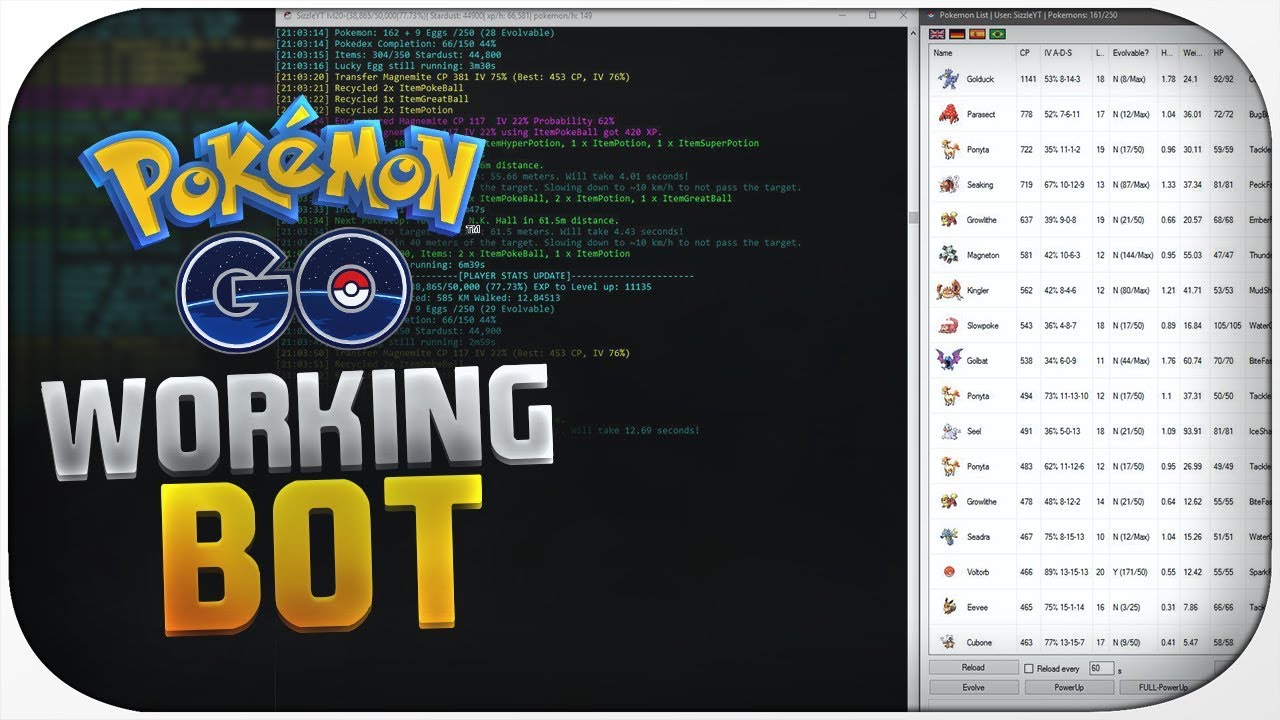Click the bot console window title icon
Viewport: 1280px width, 720px height.
pyautogui.click(x=289, y=15)
